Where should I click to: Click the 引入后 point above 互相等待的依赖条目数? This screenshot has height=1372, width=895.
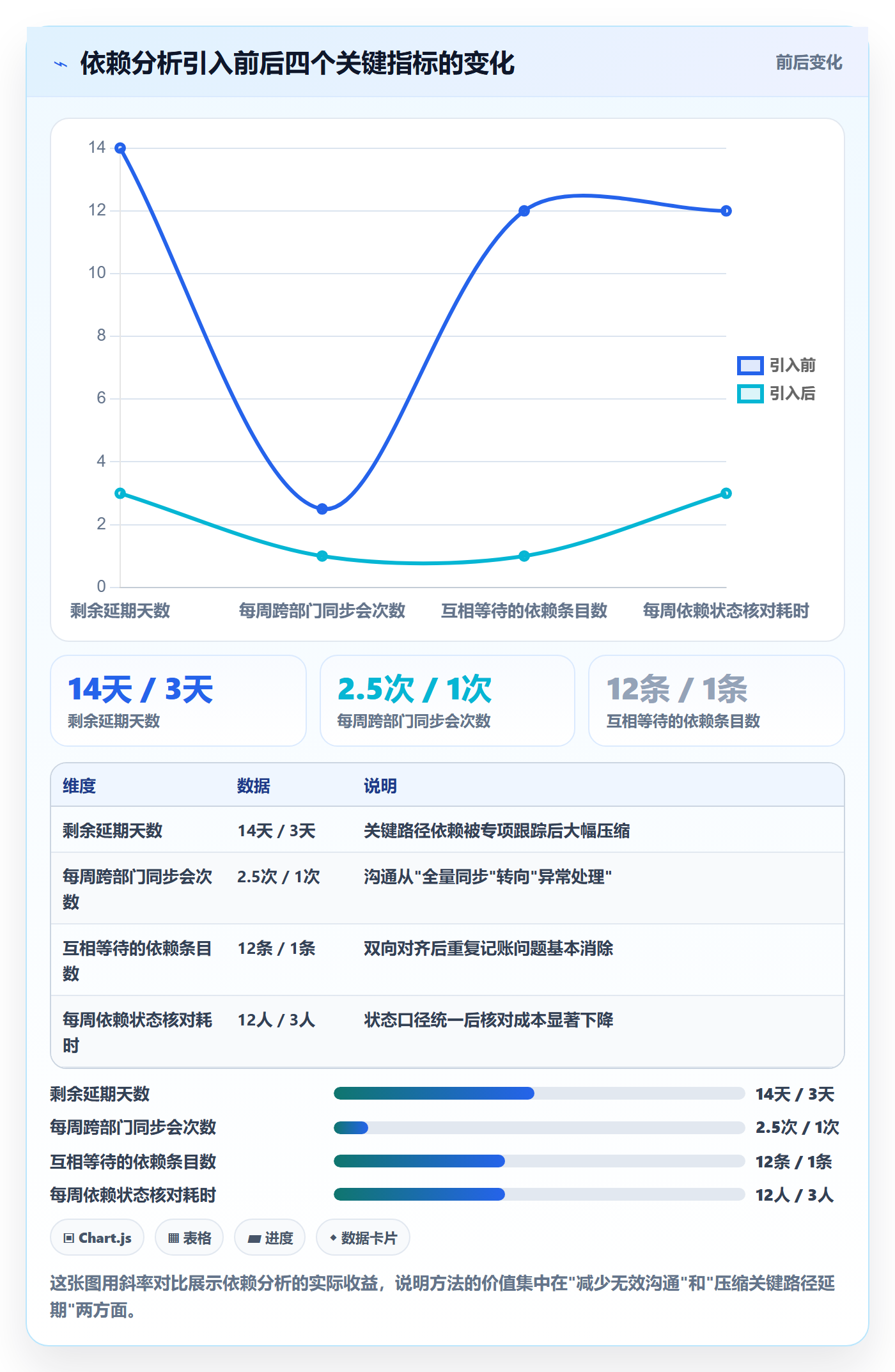click(x=524, y=556)
